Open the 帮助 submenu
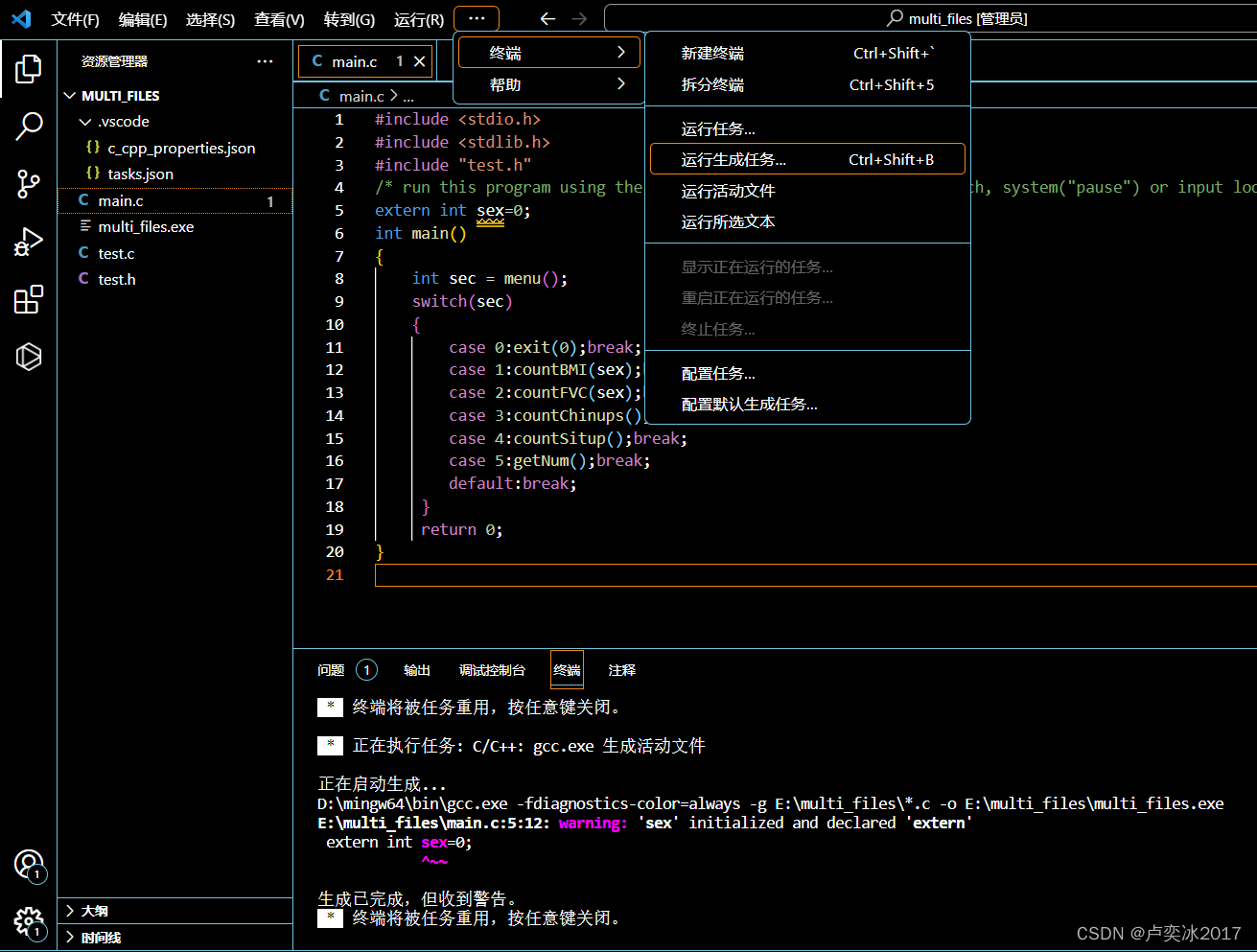The image size is (1257, 952). tap(549, 84)
